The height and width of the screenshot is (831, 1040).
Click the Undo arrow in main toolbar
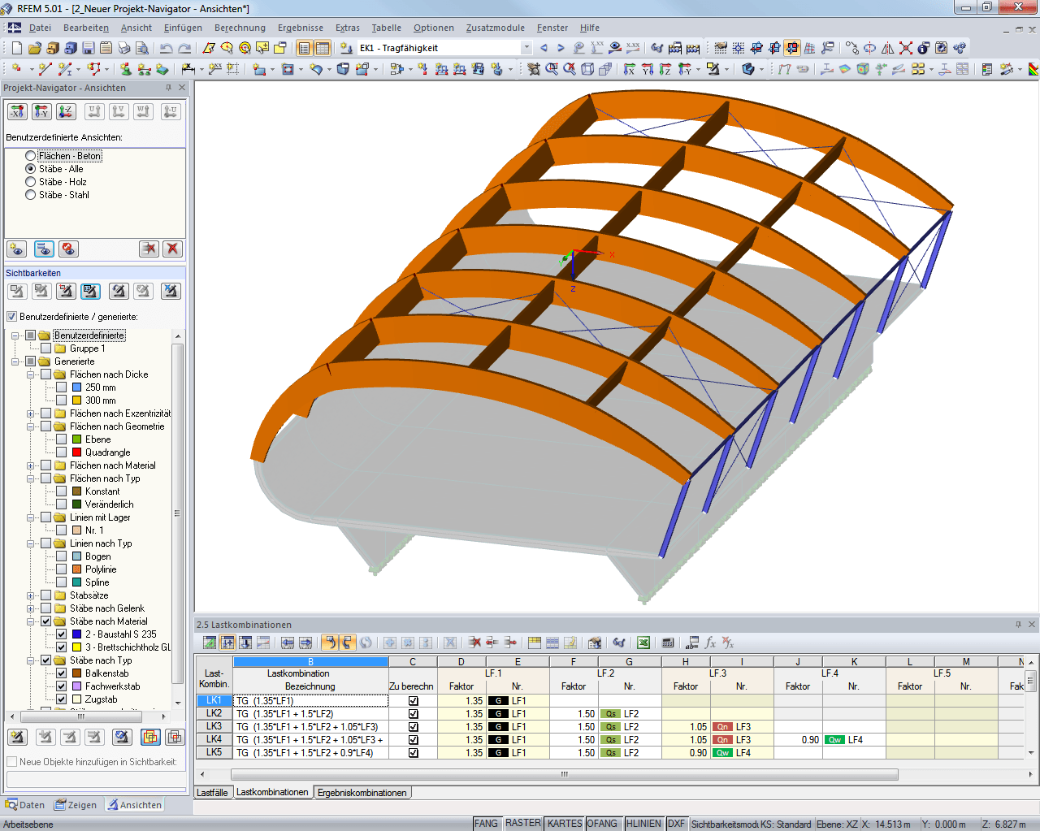point(166,48)
